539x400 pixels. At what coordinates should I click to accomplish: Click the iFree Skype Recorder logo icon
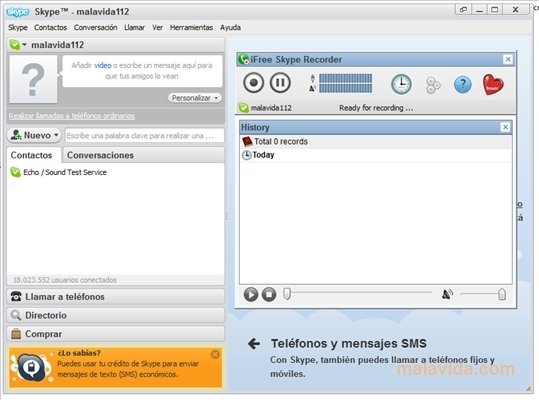click(243, 59)
